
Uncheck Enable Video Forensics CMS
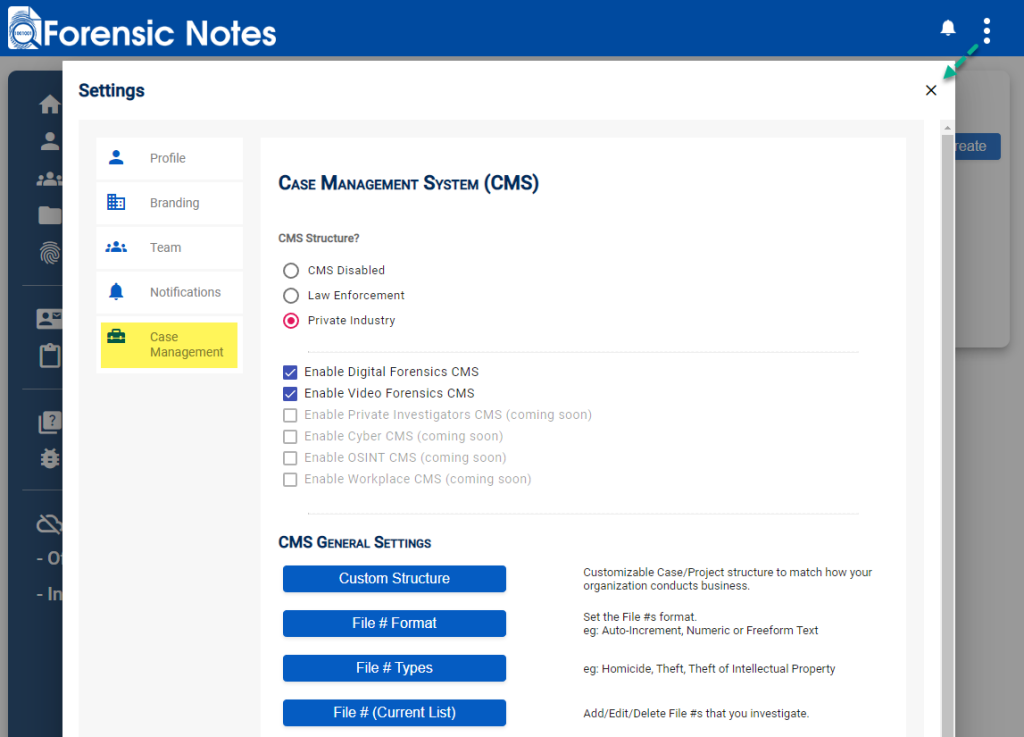click(x=290, y=394)
